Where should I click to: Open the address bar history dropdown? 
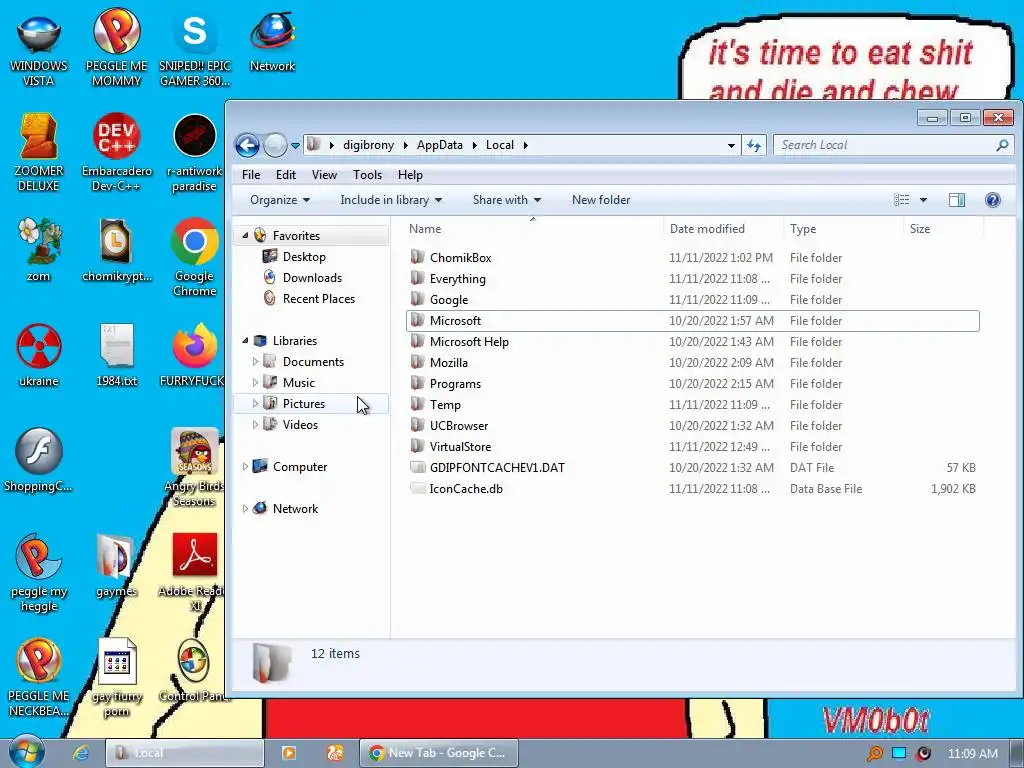tap(731, 145)
